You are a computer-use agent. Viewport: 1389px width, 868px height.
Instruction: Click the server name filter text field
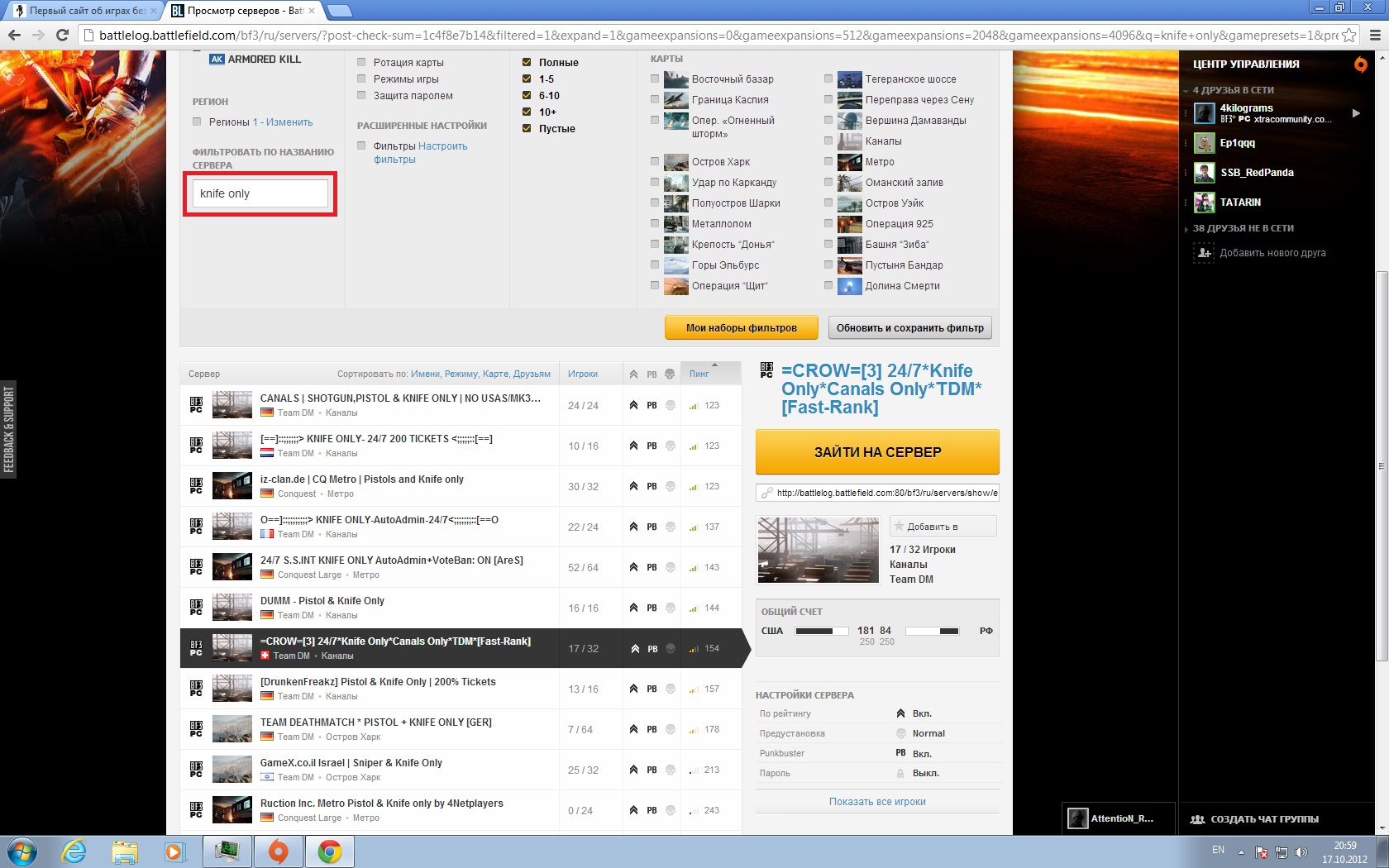pyautogui.click(x=260, y=193)
